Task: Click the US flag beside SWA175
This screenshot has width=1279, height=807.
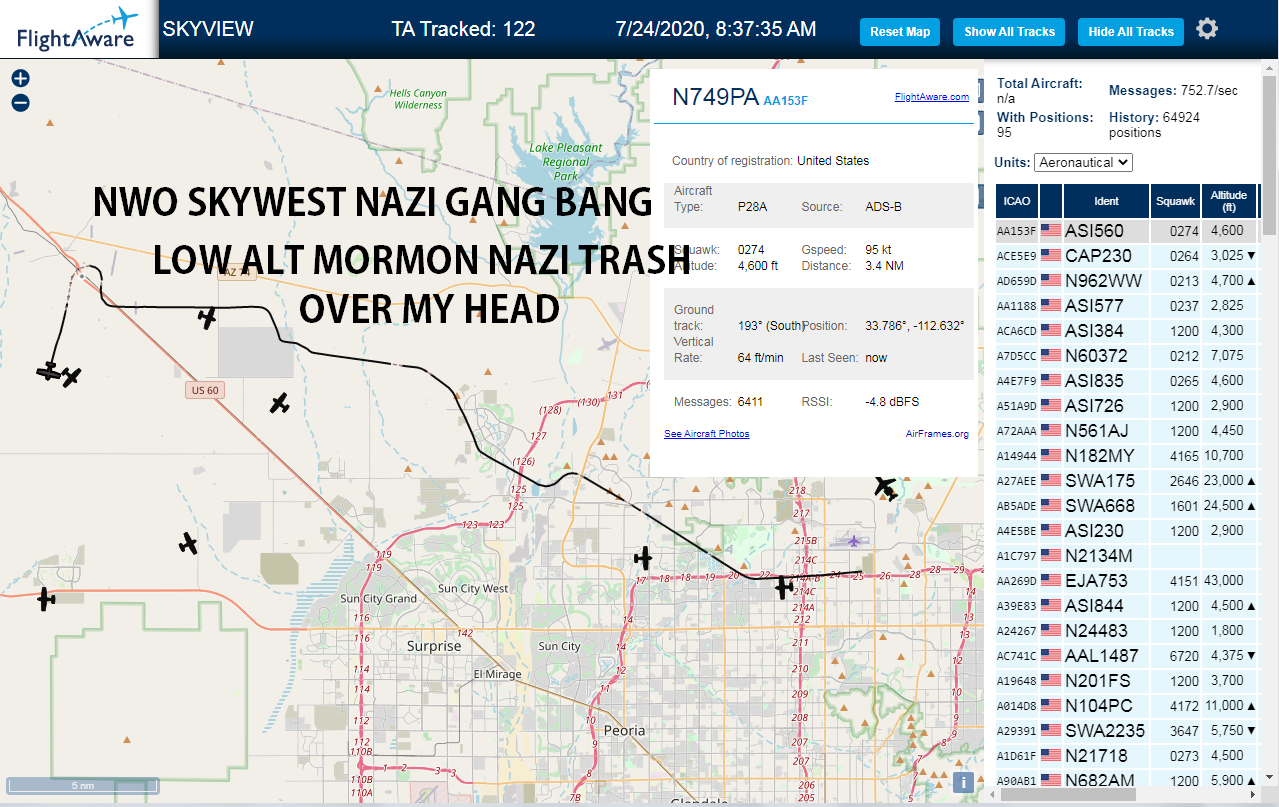Action: coord(1050,481)
